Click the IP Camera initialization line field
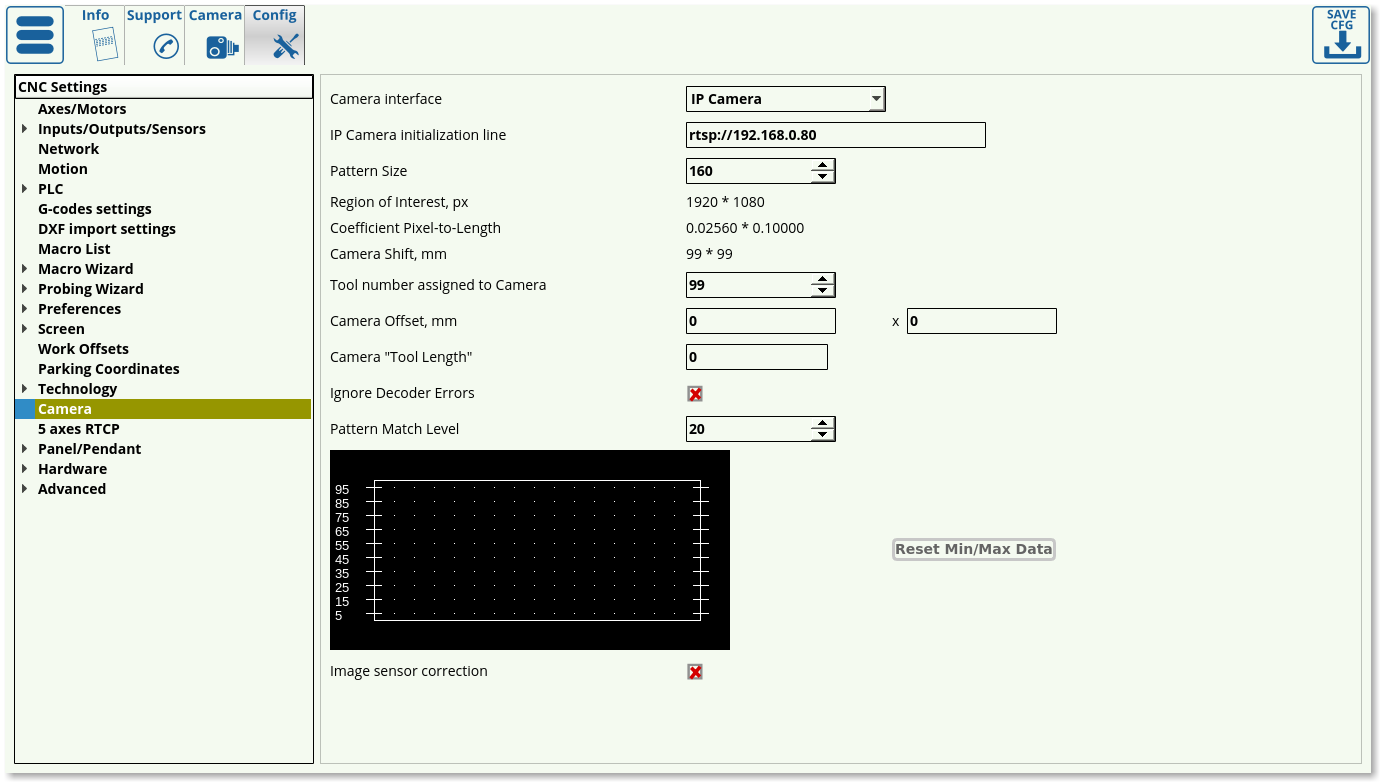 click(835, 135)
